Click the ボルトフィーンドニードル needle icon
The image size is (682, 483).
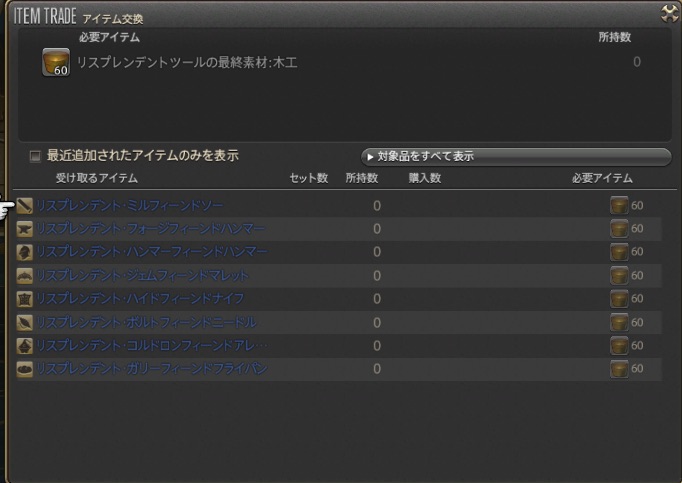point(25,322)
